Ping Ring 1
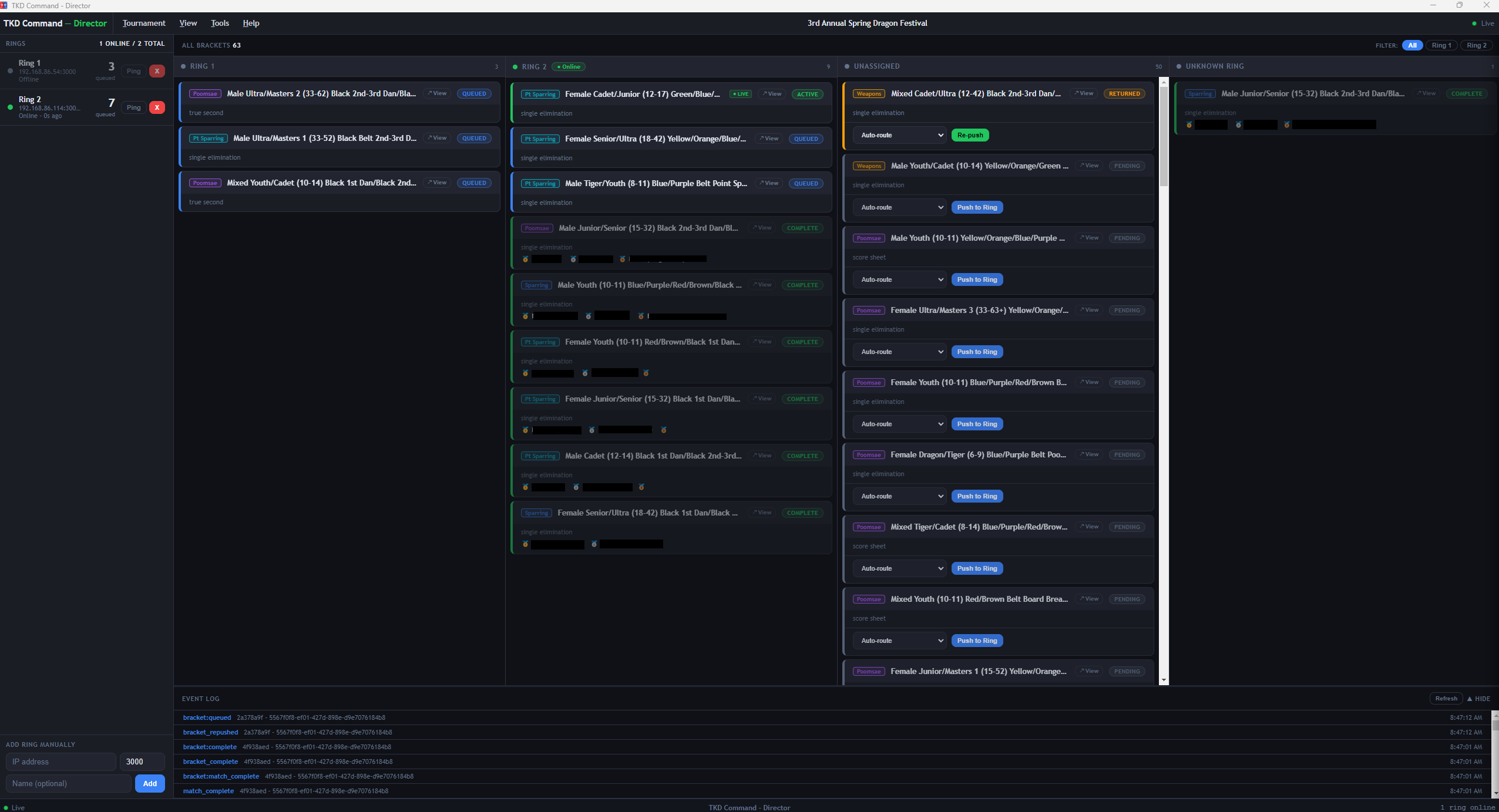 click(x=134, y=71)
